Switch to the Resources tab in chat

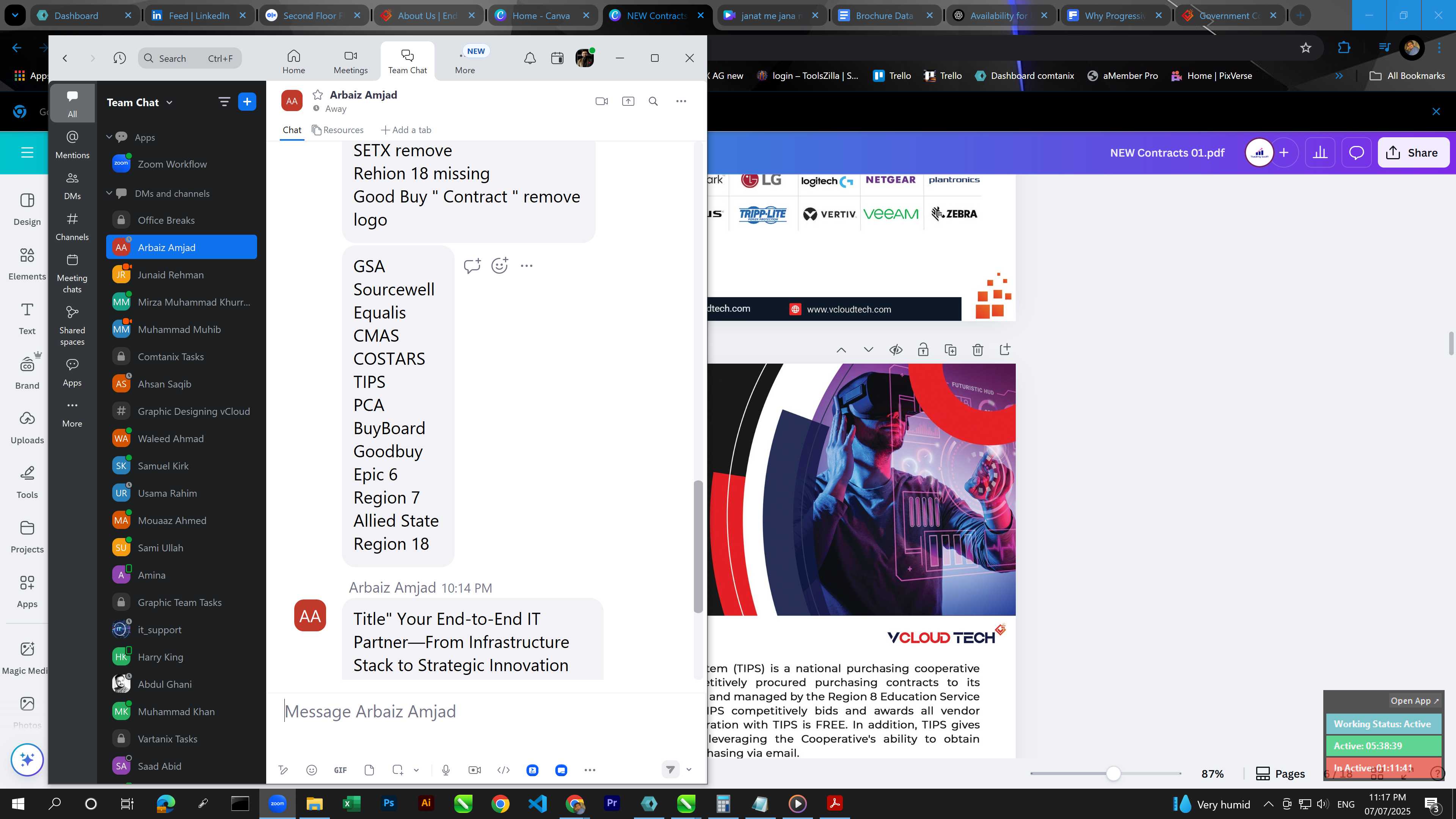coord(338,130)
